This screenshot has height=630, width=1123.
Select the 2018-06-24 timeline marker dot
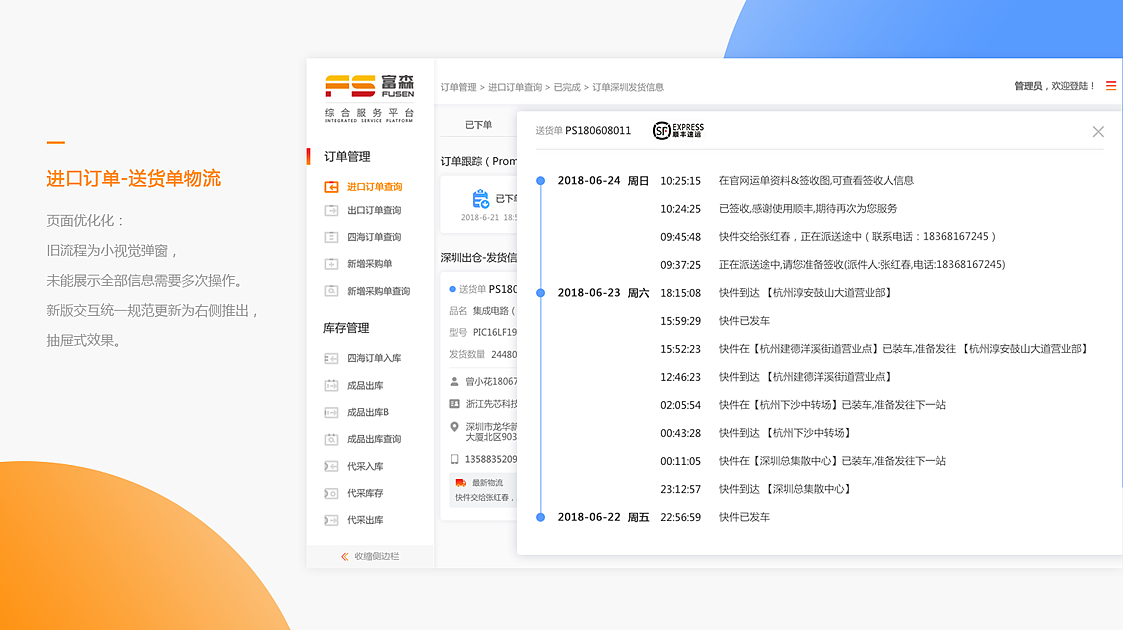coord(541,181)
